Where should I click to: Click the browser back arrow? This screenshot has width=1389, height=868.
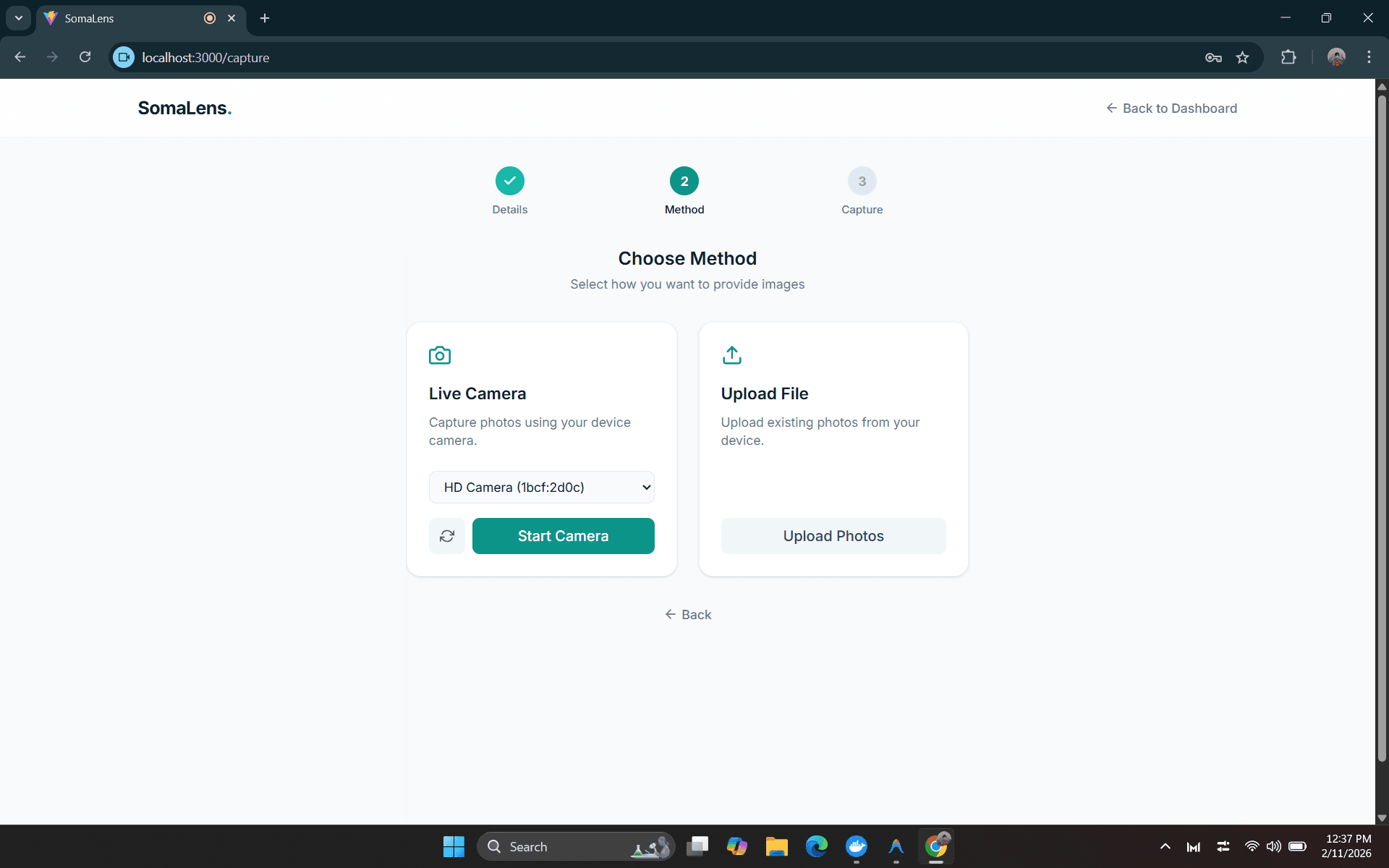point(20,57)
